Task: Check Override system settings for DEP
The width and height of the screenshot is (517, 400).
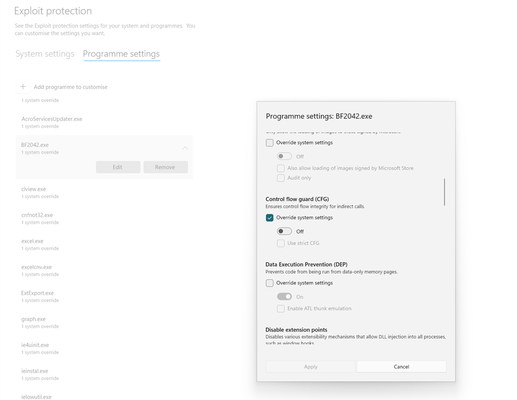Action: [x=270, y=283]
